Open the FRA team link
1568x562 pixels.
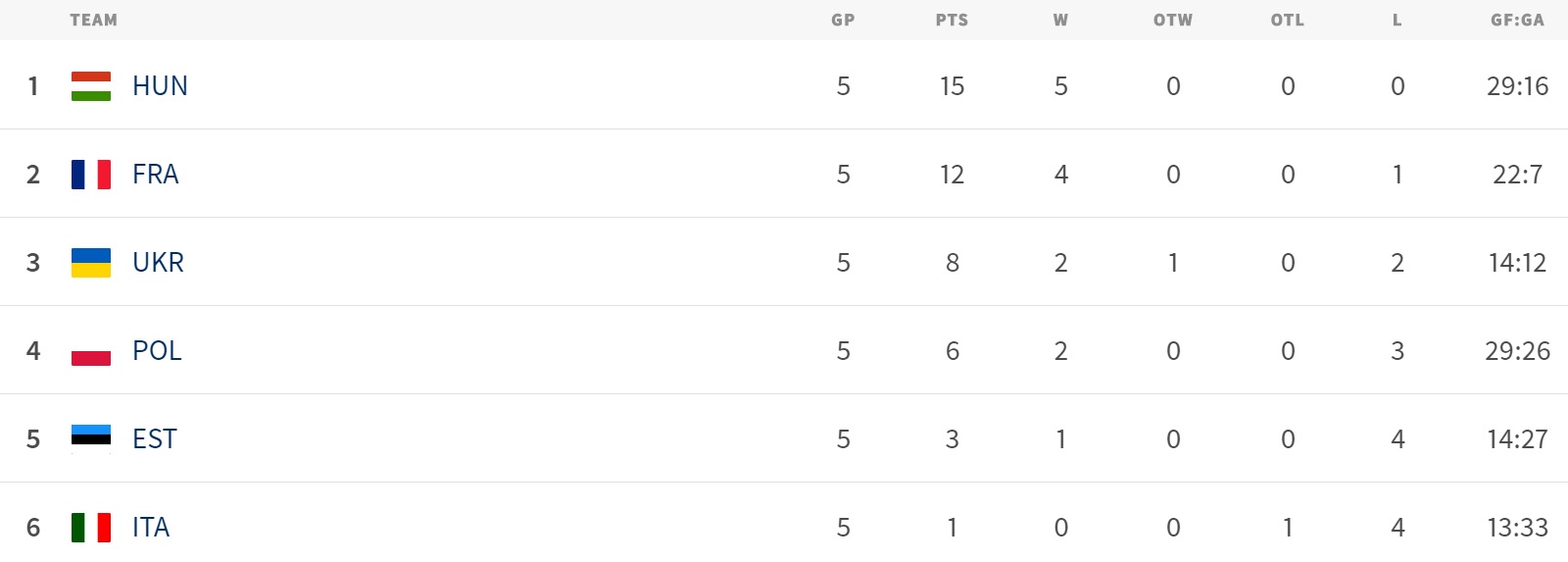[x=156, y=175]
